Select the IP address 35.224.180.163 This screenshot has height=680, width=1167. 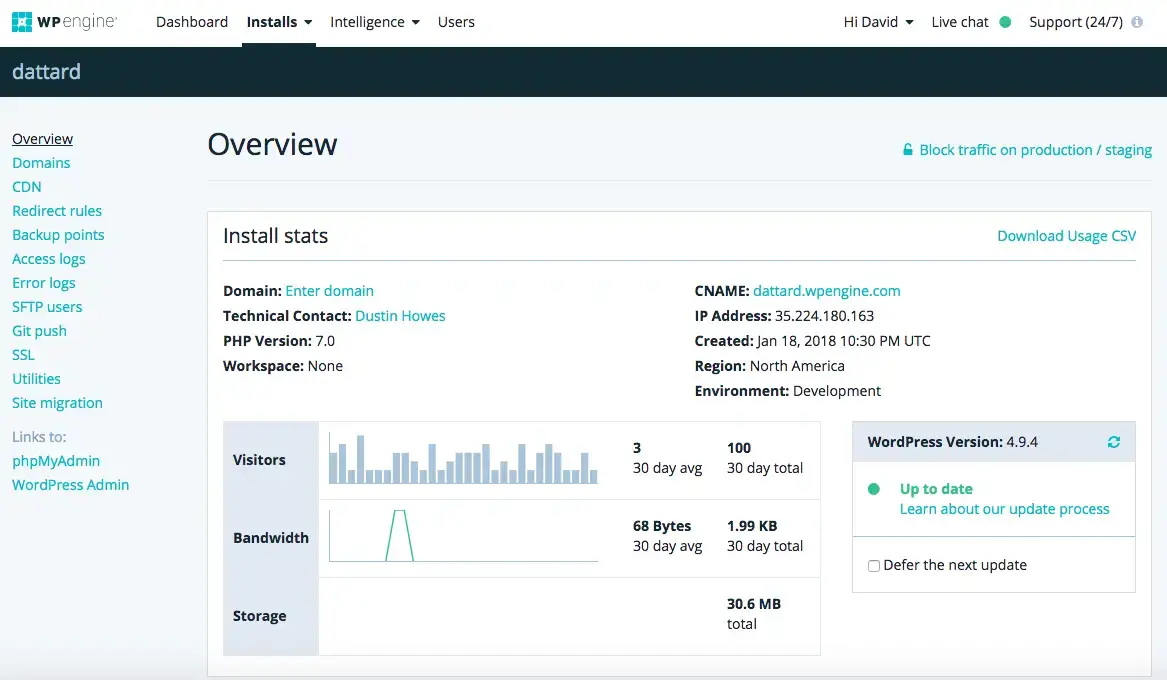[825, 316]
